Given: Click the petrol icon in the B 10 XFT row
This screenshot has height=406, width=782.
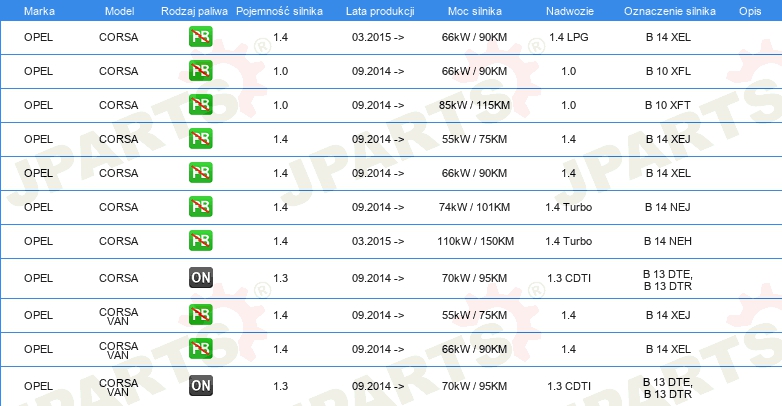Looking at the screenshot, I should [x=200, y=105].
